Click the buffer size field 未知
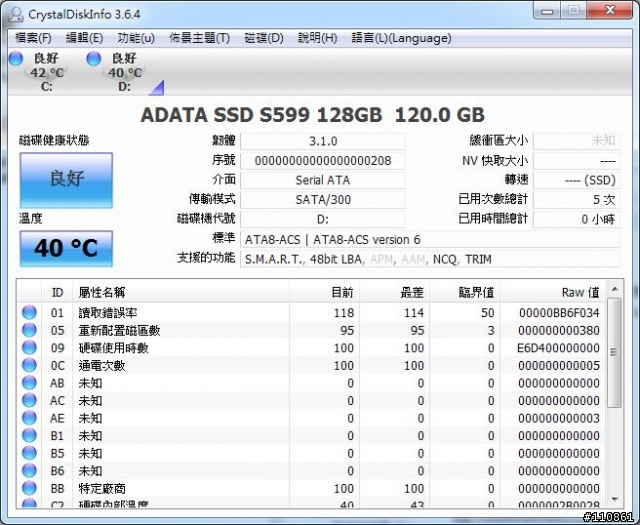Screen dimensions: 640x525 click(x=576, y=141)
